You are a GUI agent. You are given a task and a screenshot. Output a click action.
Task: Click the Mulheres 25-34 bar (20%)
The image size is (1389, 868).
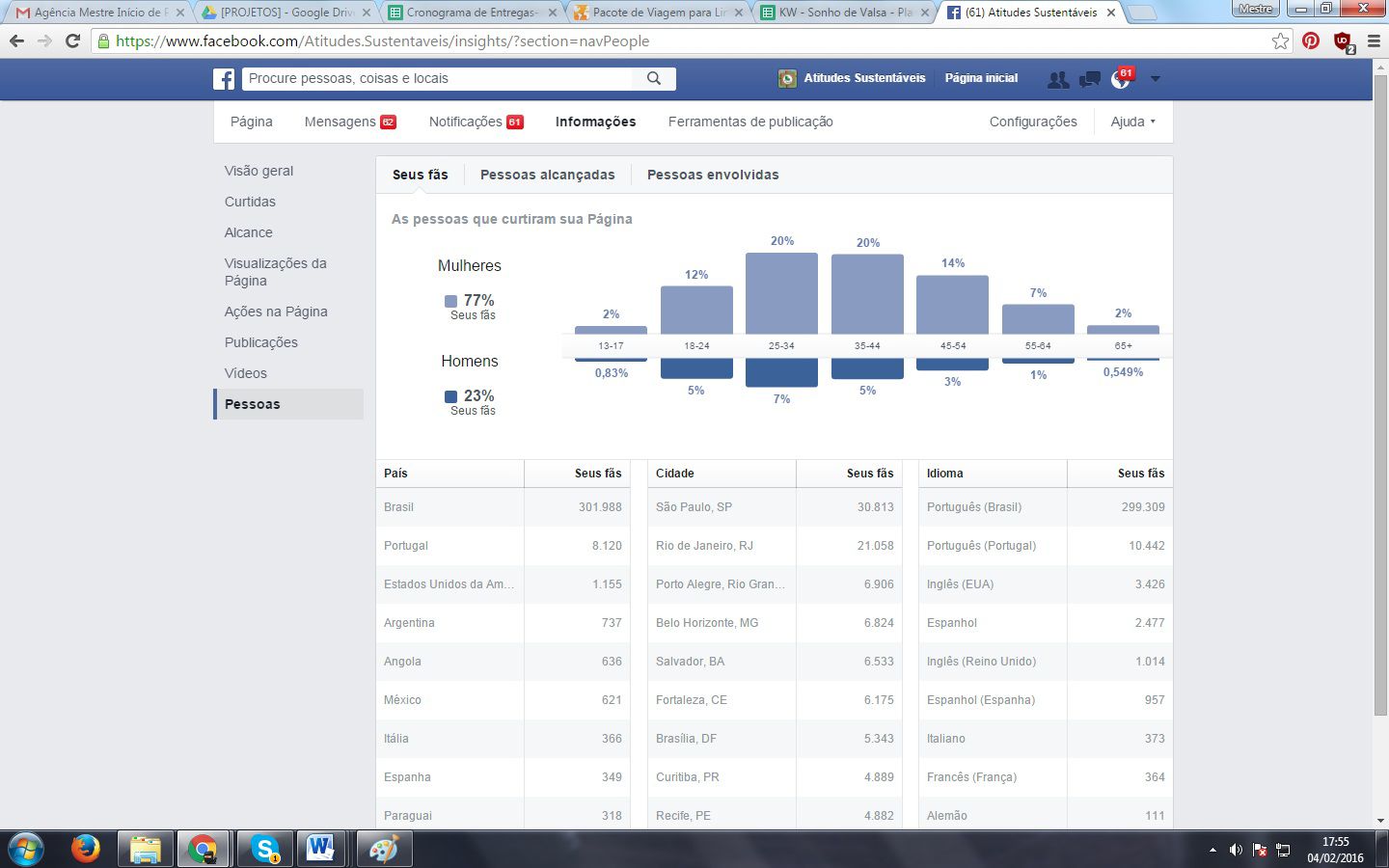coord(781,293)
